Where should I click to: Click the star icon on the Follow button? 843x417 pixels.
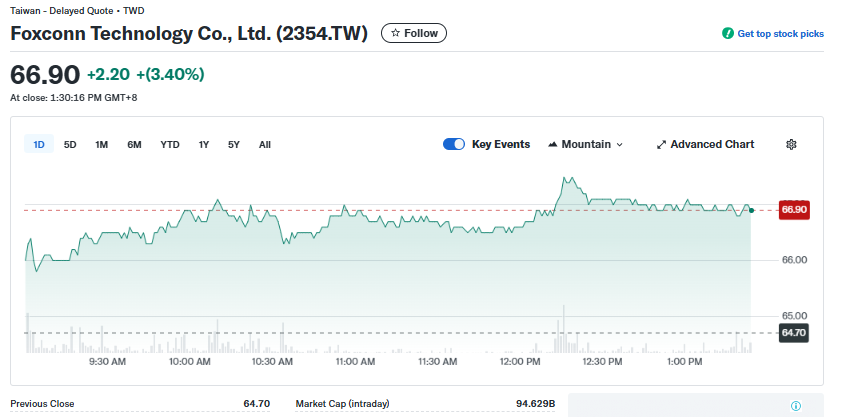[x=396, y=33]
